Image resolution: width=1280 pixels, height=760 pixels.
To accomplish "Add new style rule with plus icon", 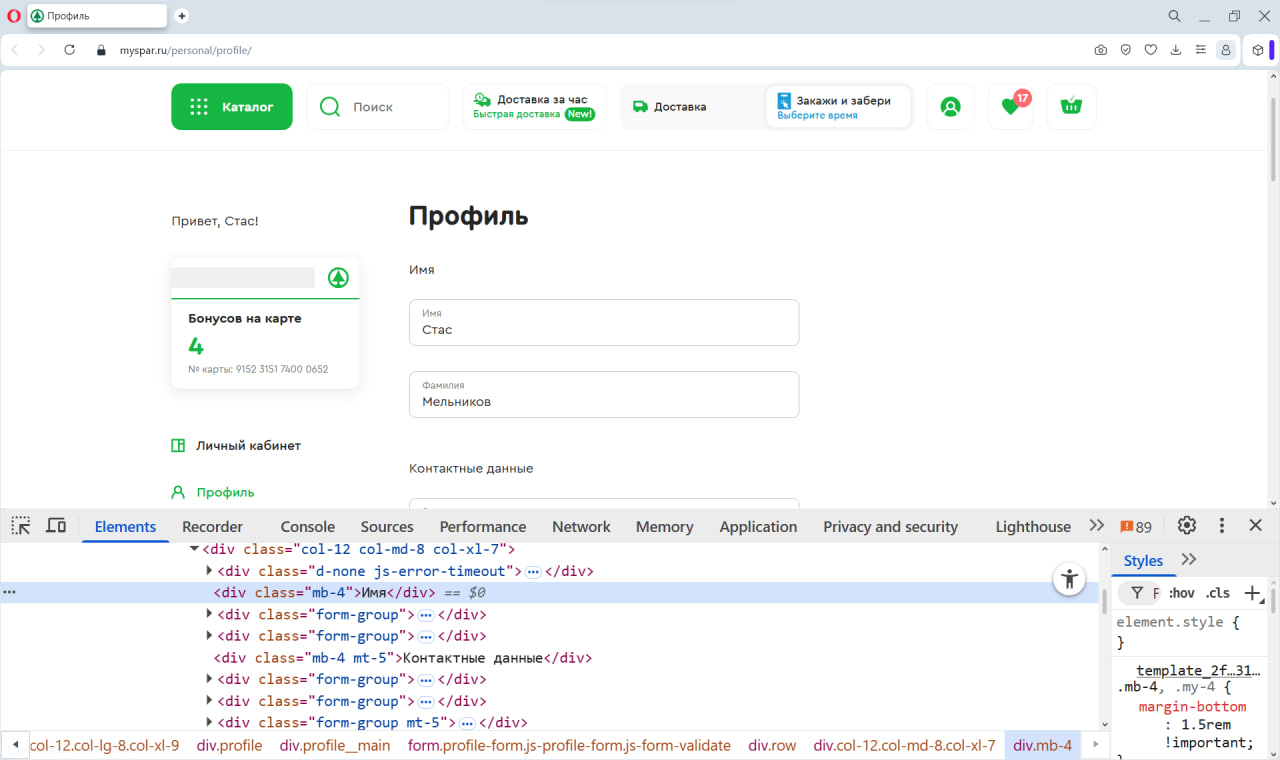I will point(1252,593).
